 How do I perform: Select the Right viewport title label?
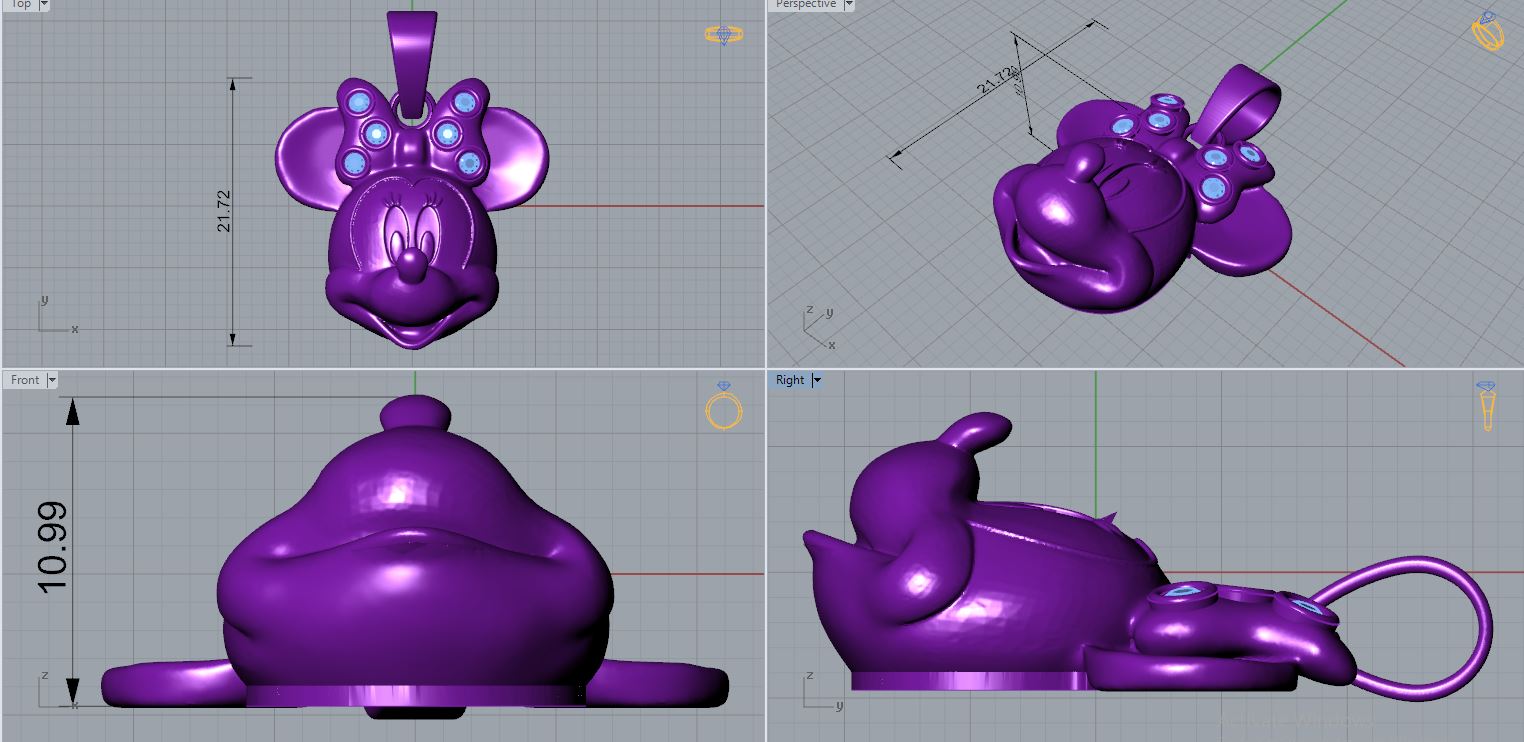tap(789, 380)
